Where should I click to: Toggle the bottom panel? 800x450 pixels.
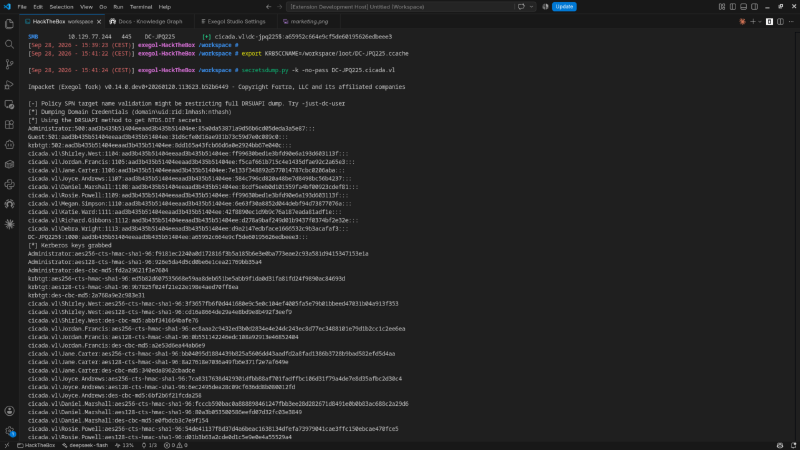coord(743,7)
